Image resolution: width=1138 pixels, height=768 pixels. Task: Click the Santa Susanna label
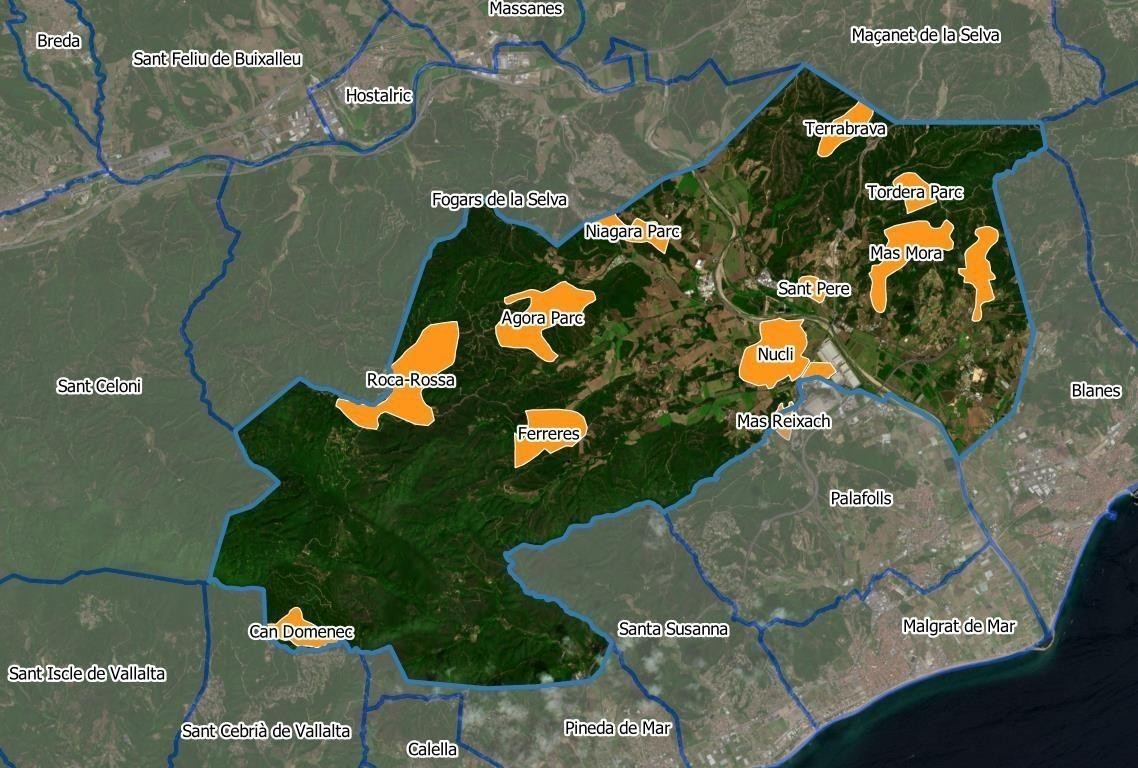[x=674, y=629]
